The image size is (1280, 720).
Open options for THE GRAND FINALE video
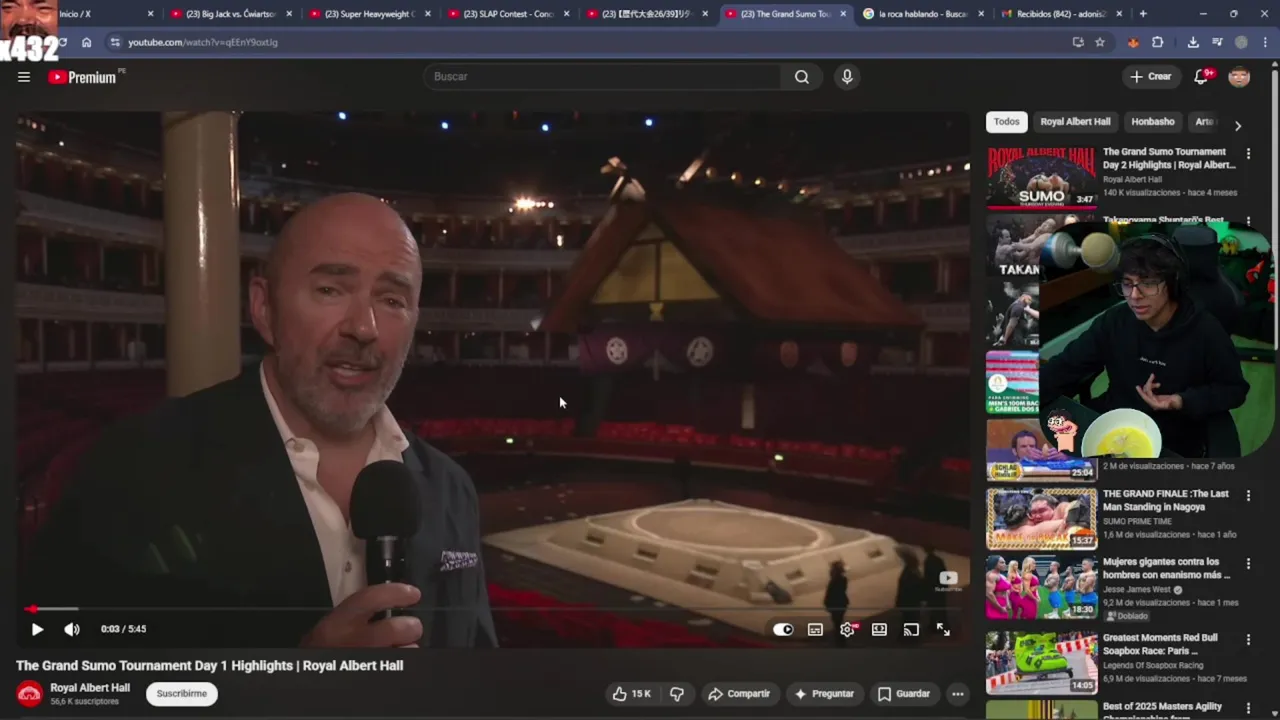[1248, 495]
